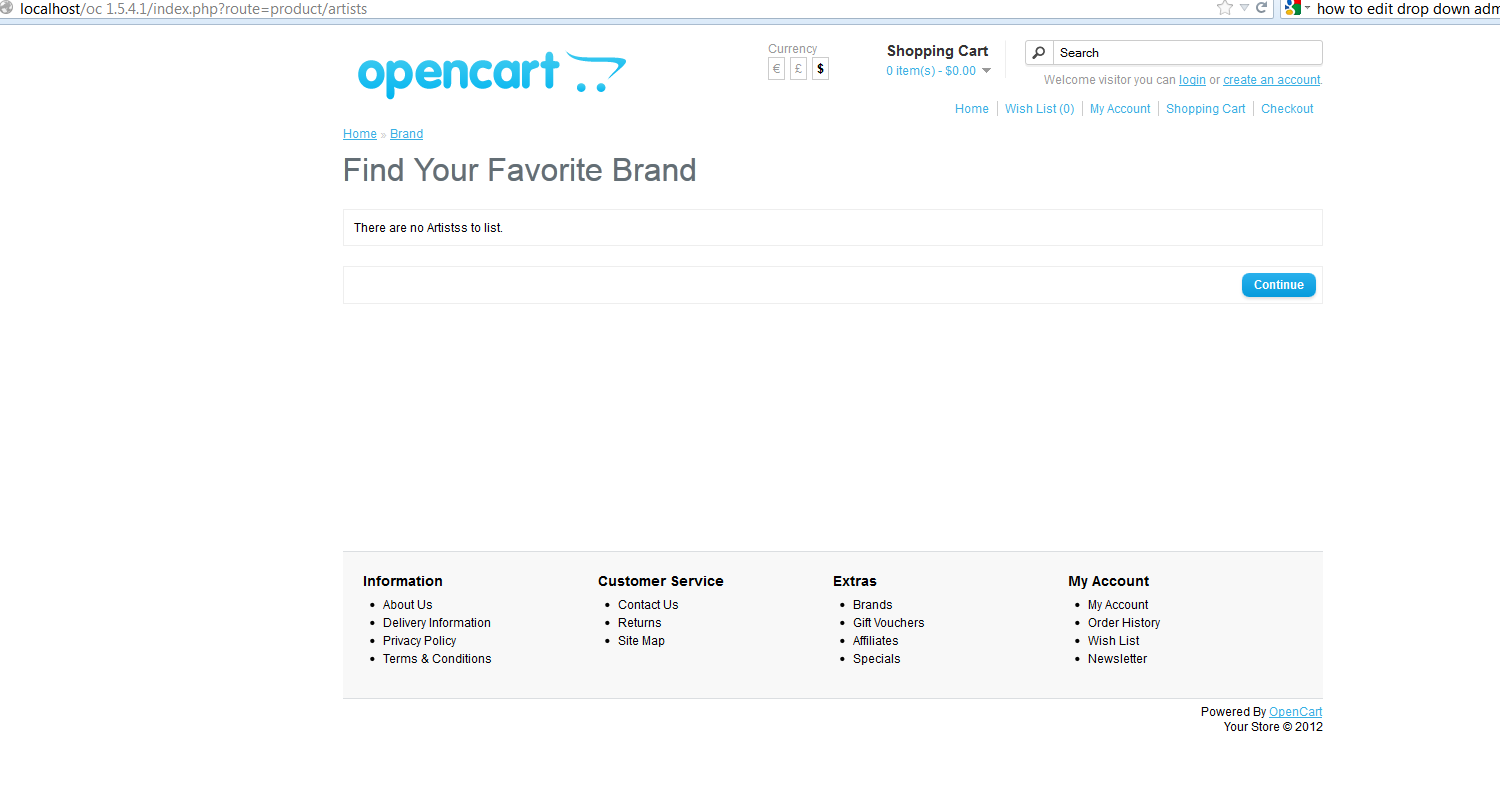
Task: Open the Brand breadcrumb link
Action: 406,134
